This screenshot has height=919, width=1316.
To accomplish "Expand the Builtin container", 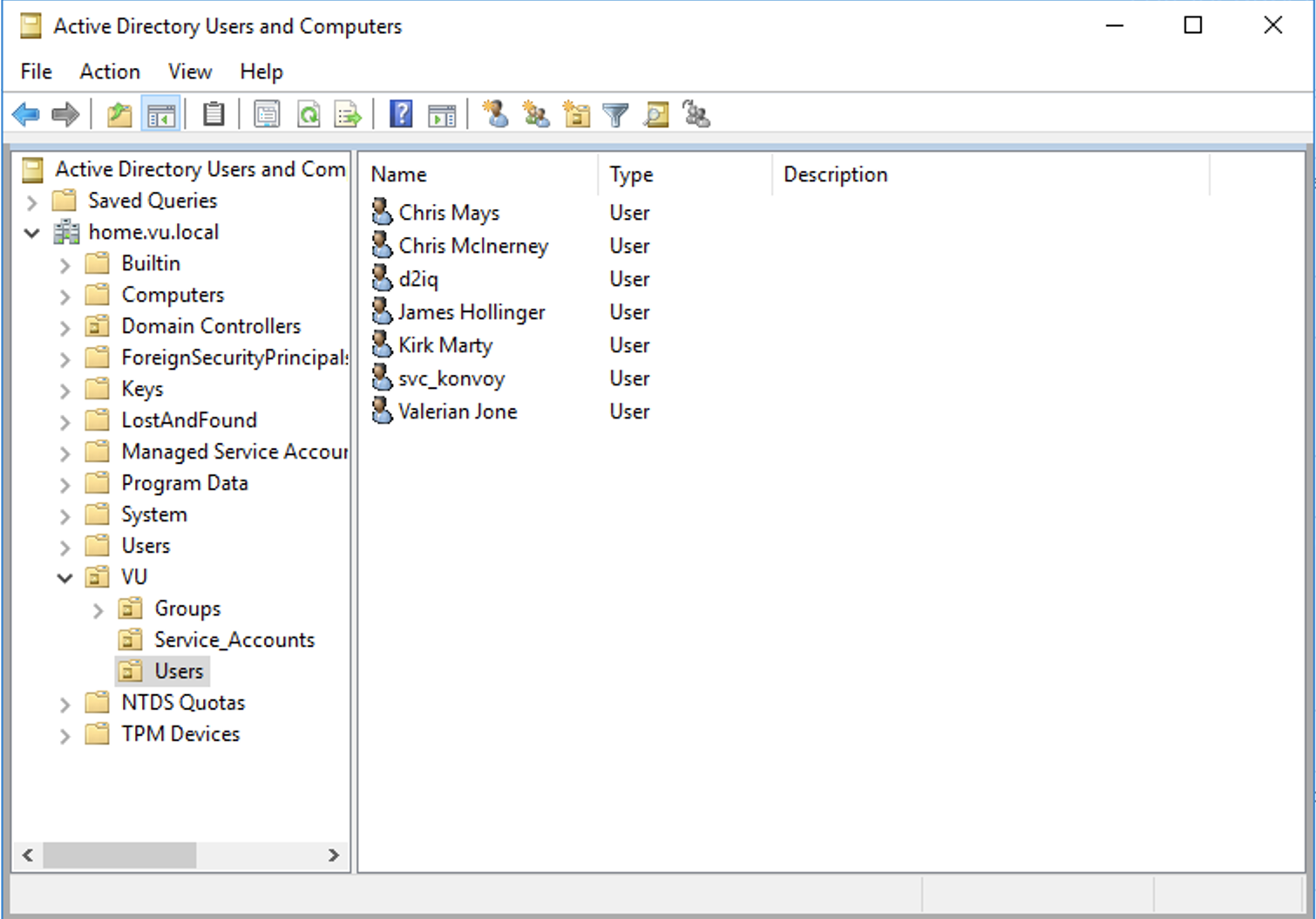I will (x=64, y=265).
